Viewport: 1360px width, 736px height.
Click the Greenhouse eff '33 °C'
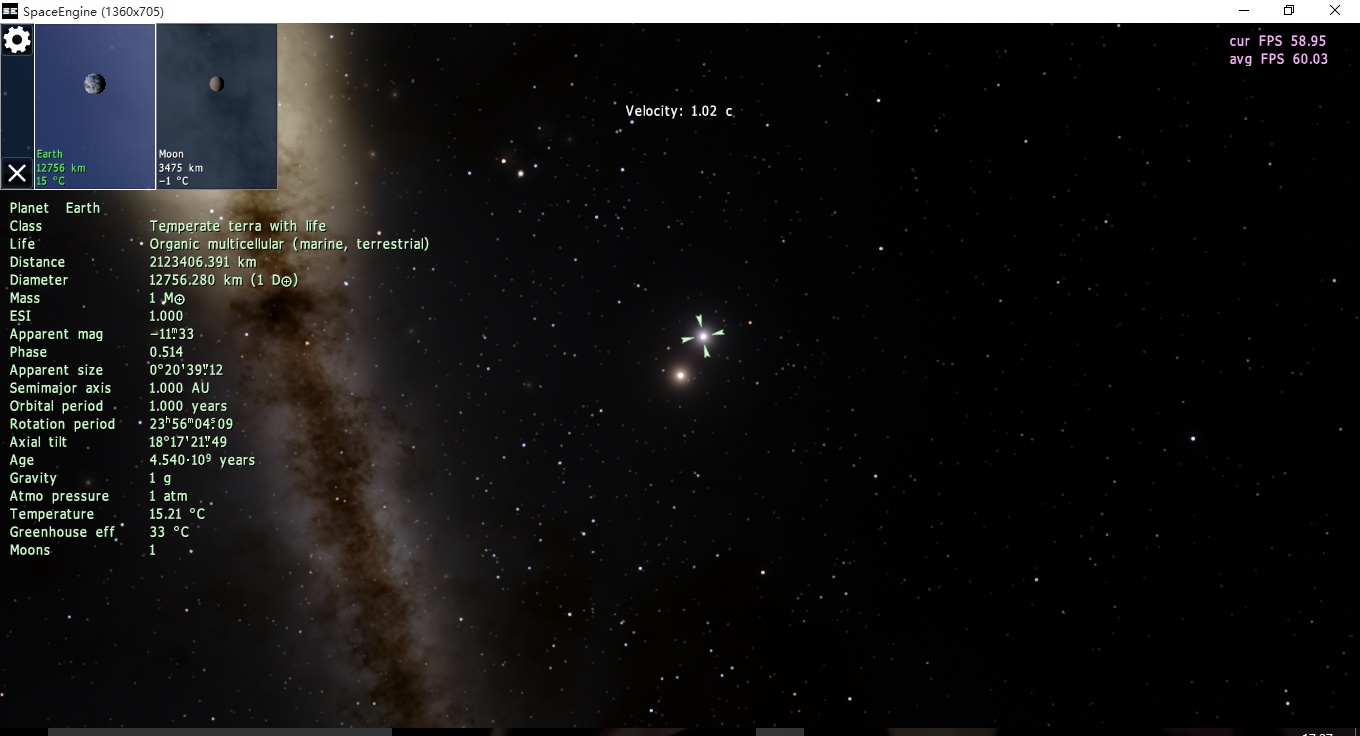point(169,532)
